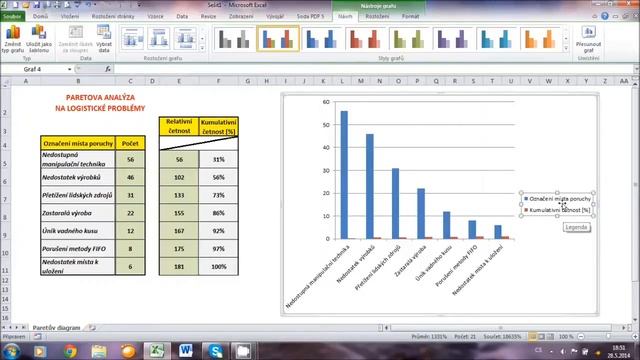Viewport: 640px width, 360px height.
Task: Open chart tools Formát tab
Action: pyautogui.click(x=410, y=16)
